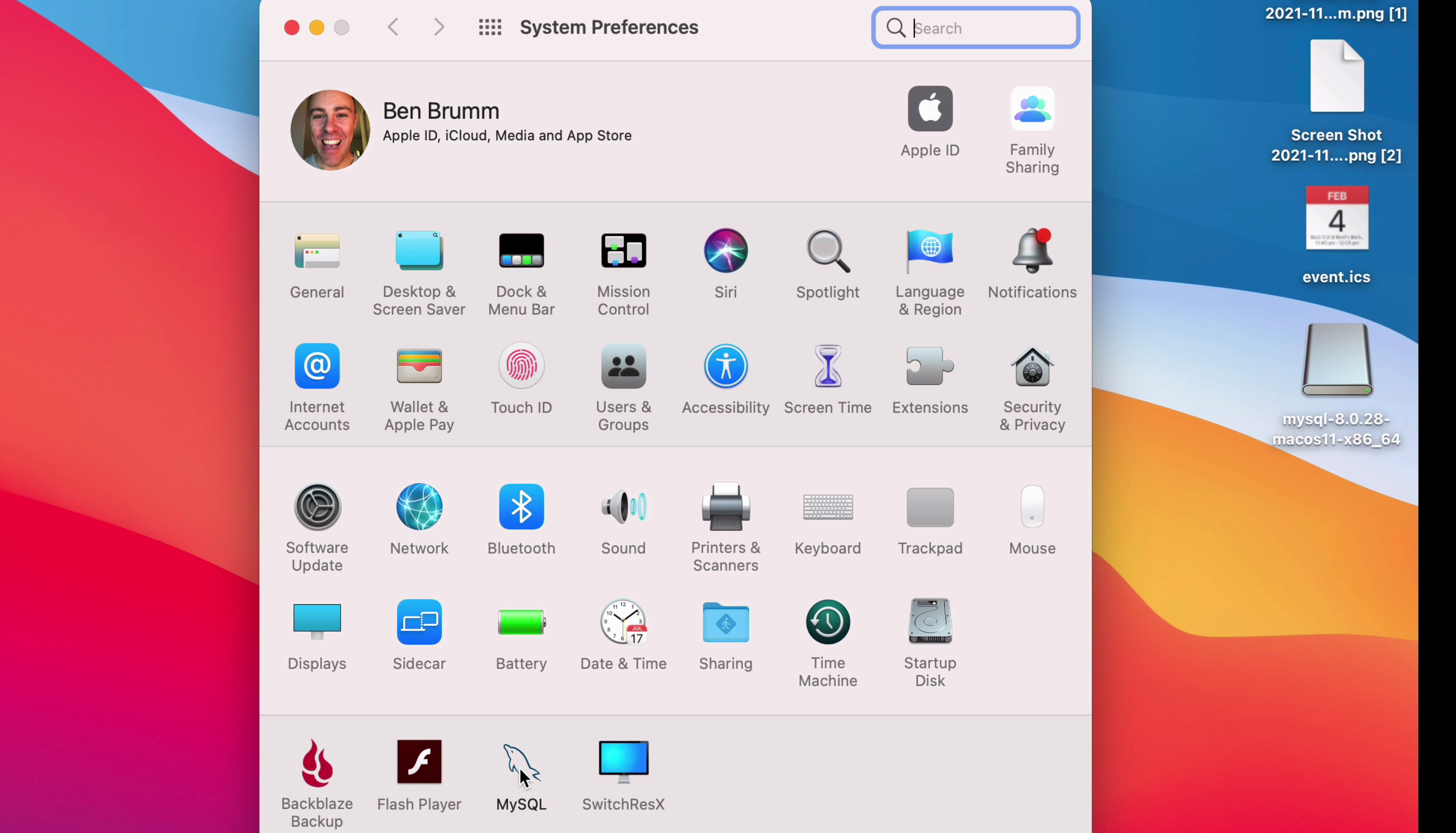Click the Apple ID icon
This screenshot has height=833, width=1456.
point(930,109)
